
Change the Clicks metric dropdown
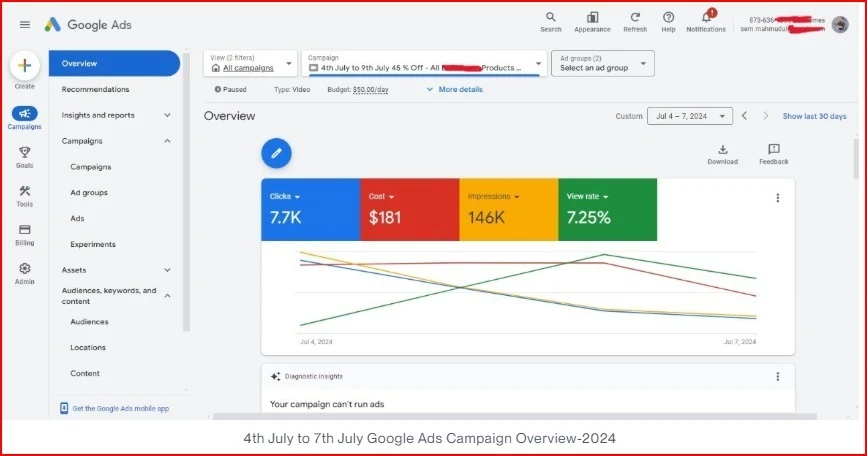tap(285, 196)
